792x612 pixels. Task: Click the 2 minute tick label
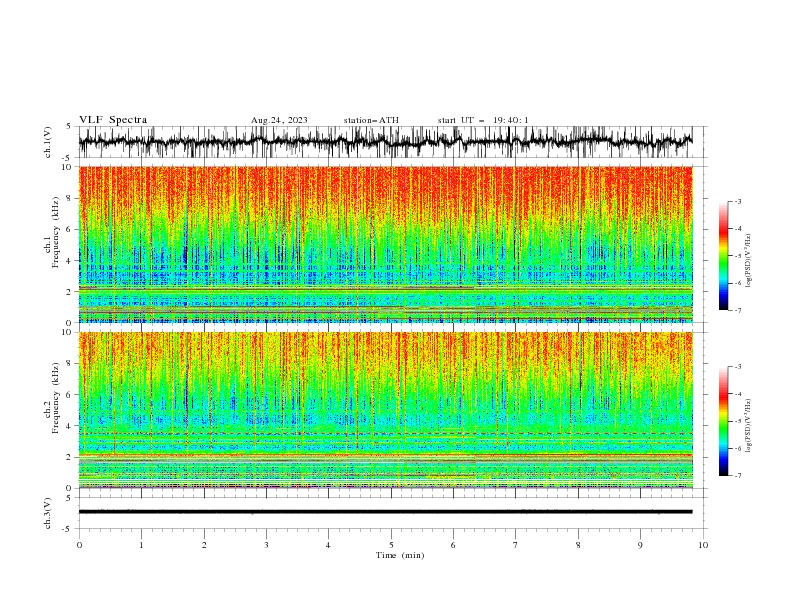point(204,545)
